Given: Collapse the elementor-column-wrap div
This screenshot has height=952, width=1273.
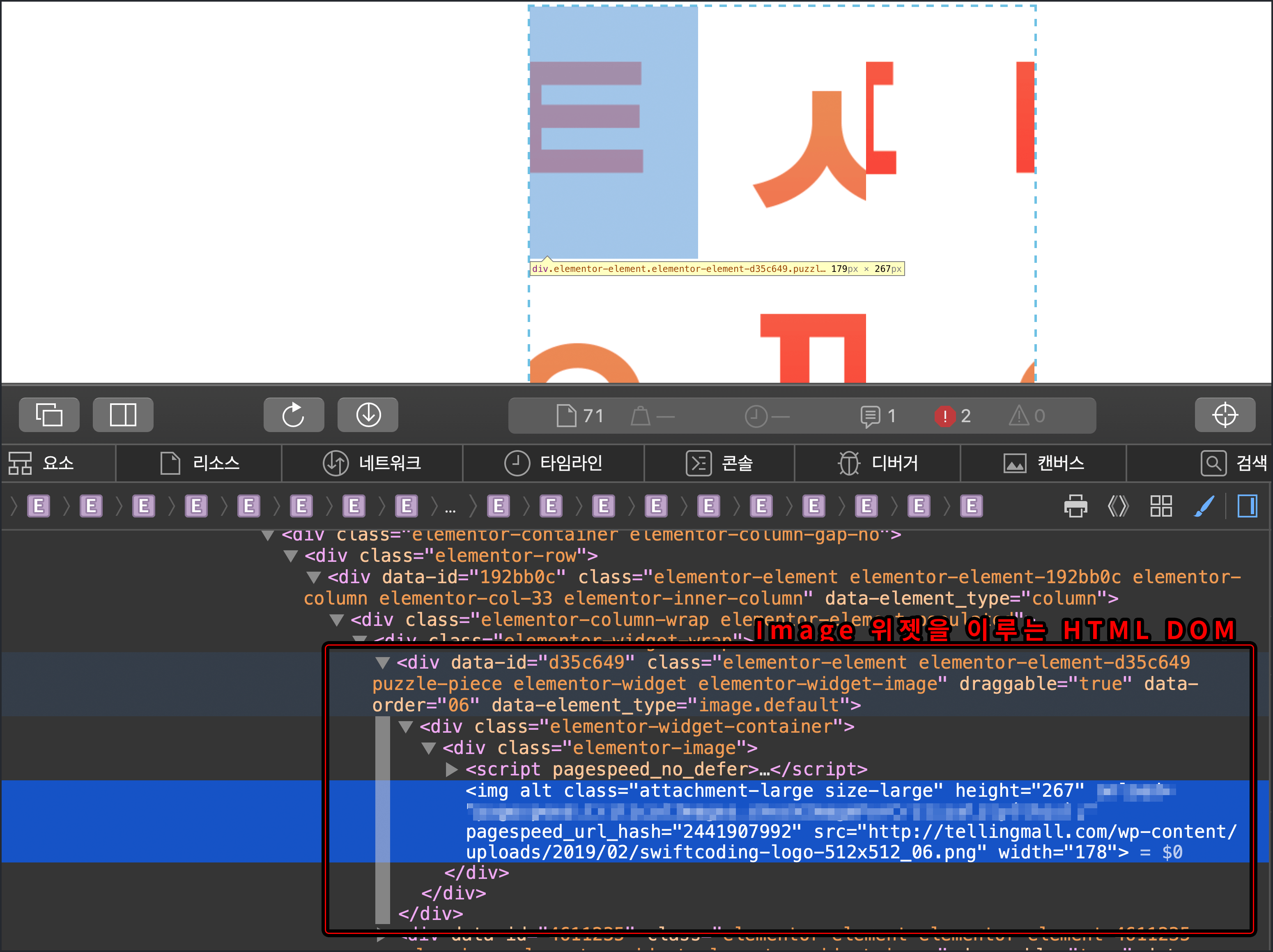Looking at the screenshot, I should [337, 620].
